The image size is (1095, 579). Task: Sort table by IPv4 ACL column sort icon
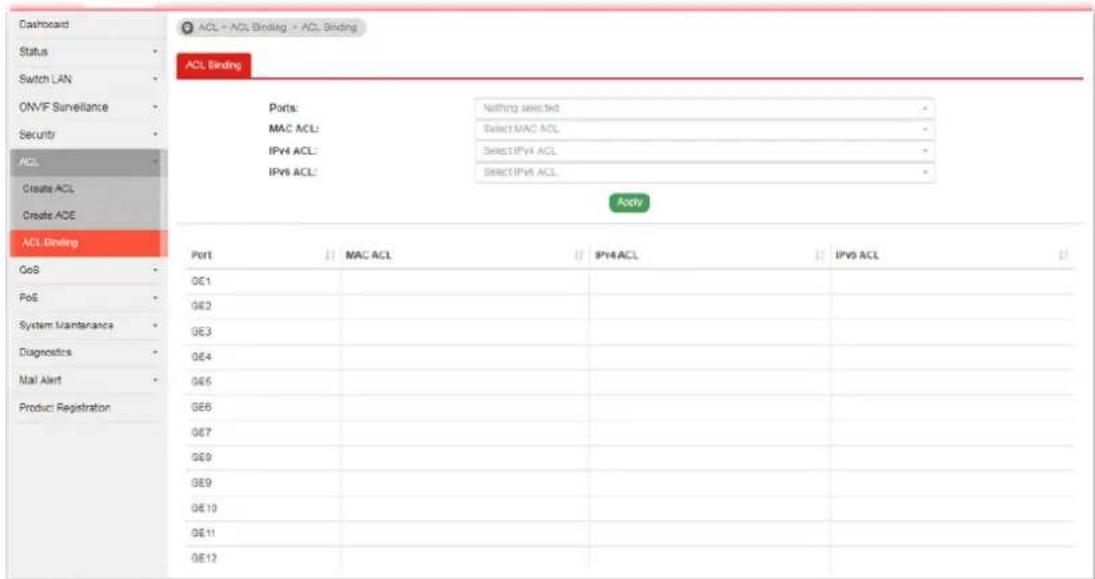pyautogui.click(x=819, y=256)
